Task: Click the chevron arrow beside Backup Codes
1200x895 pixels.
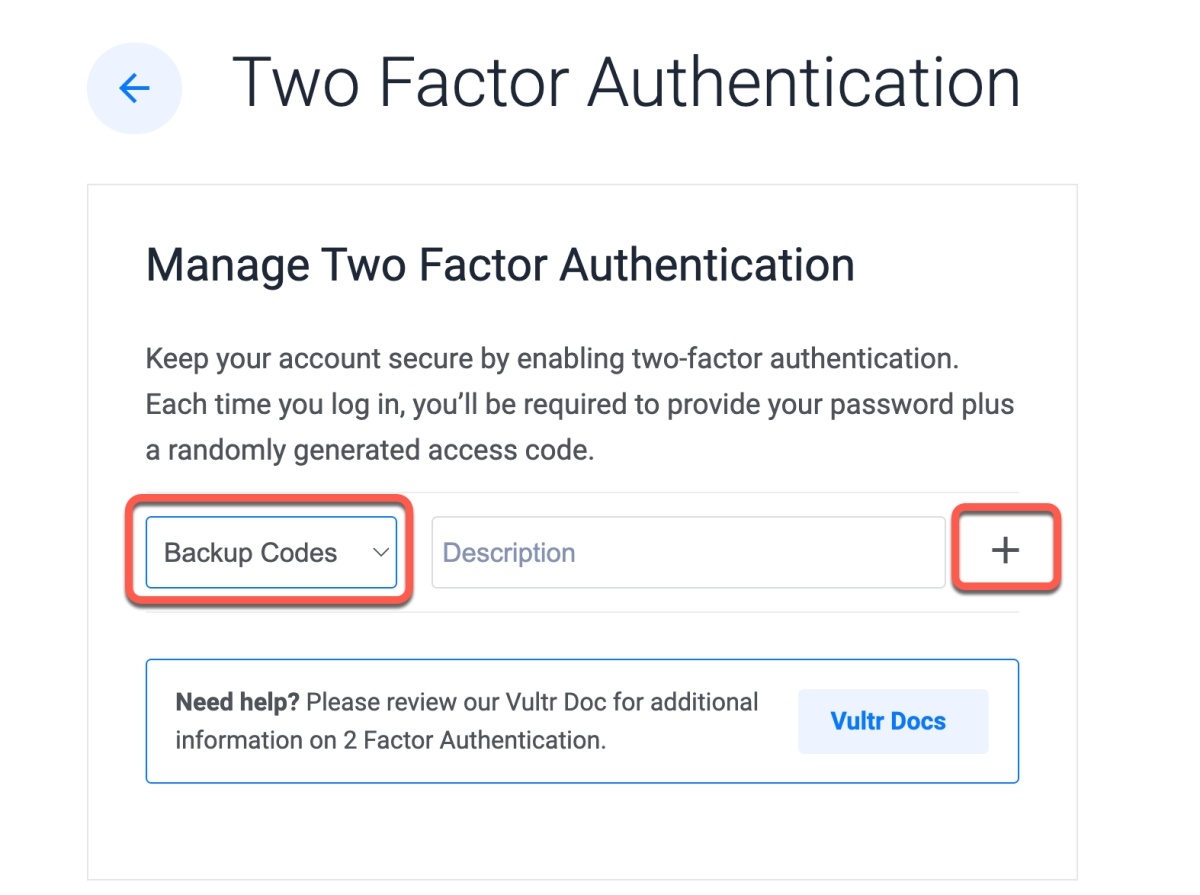Action: click(x=380, y=552)
